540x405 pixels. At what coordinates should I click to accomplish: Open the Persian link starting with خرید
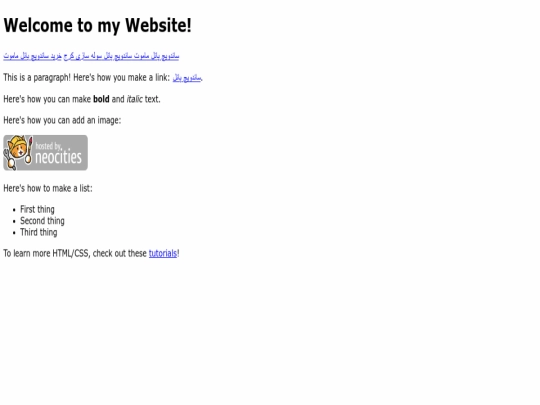[x=33, y=56]
